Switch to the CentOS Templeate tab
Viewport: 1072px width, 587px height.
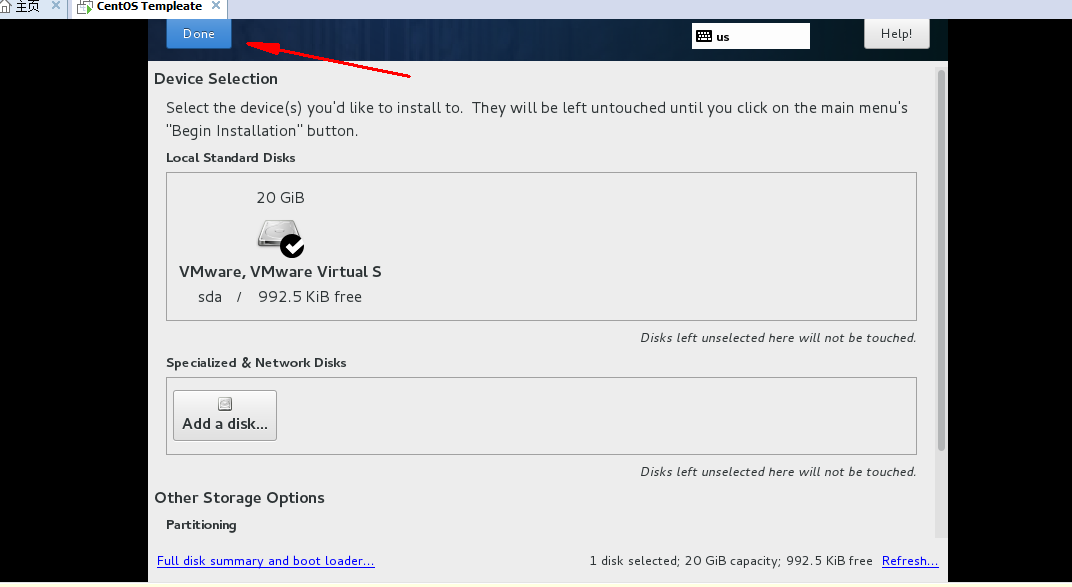[149, 7]
